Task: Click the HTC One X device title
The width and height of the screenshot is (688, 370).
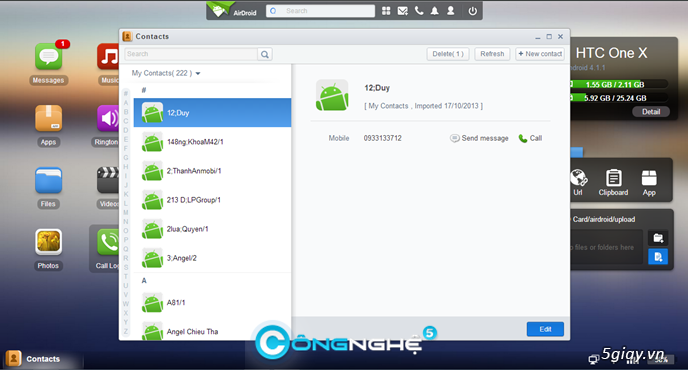Action: click(x=611, y=53)
